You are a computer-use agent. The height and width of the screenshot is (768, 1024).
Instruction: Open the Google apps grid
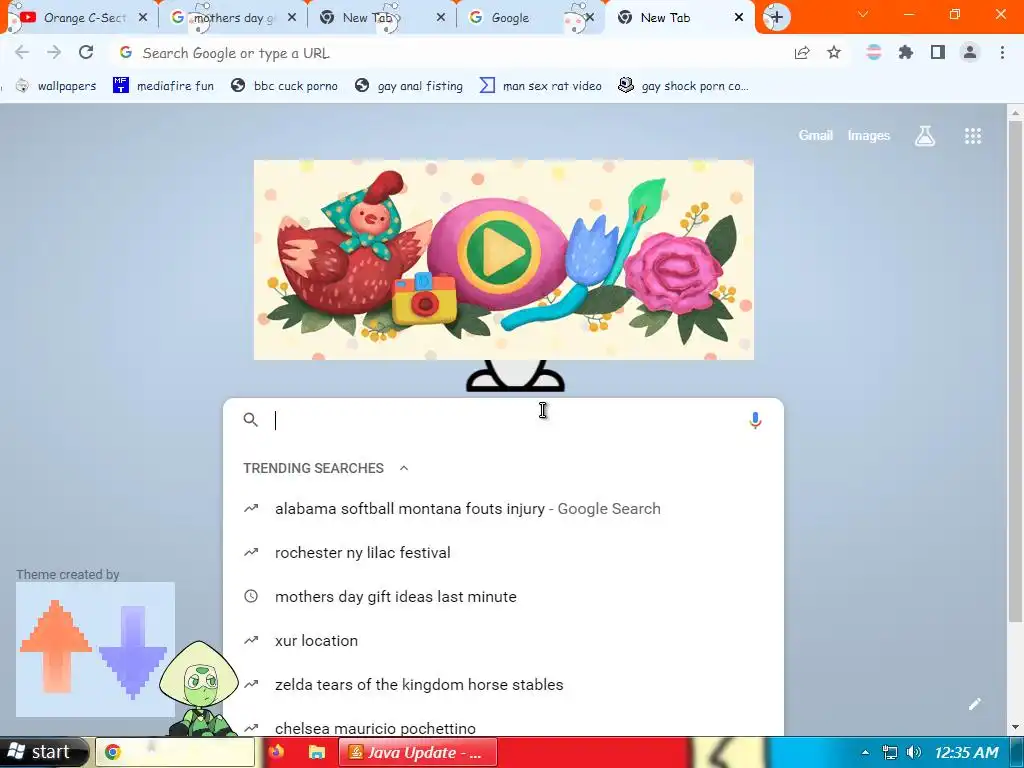[x=972, y=136]
